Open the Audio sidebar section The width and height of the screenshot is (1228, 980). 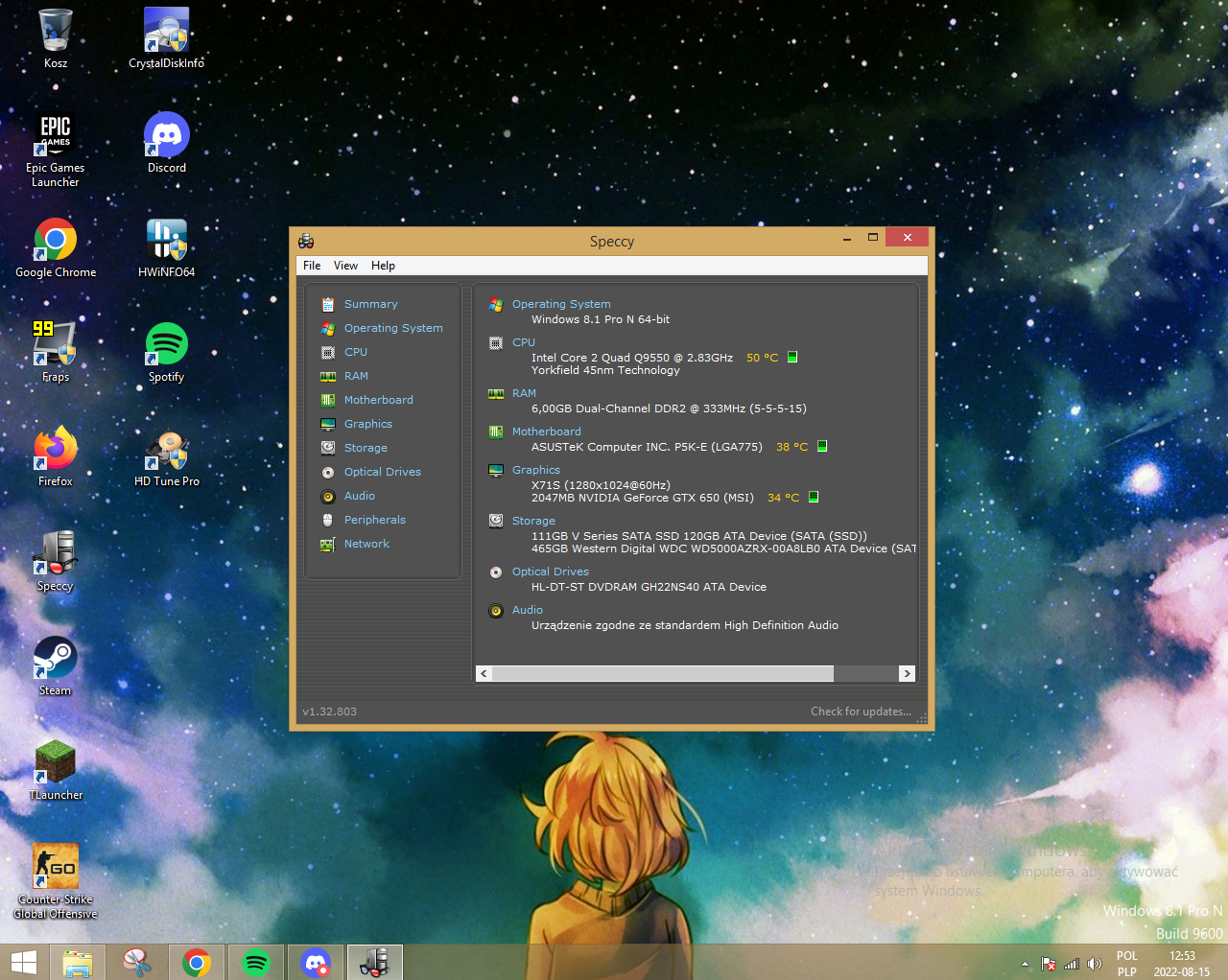[x=360, y=496]
